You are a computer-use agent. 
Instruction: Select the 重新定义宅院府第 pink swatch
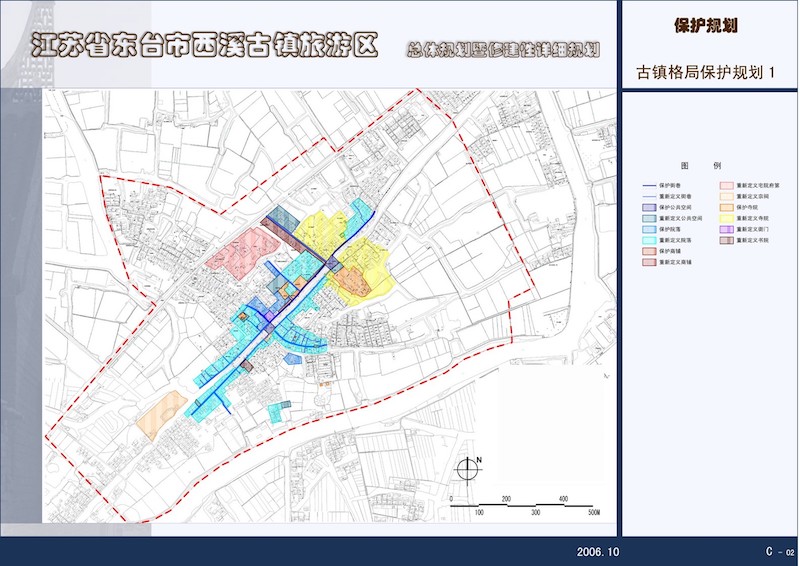[726, 186]
